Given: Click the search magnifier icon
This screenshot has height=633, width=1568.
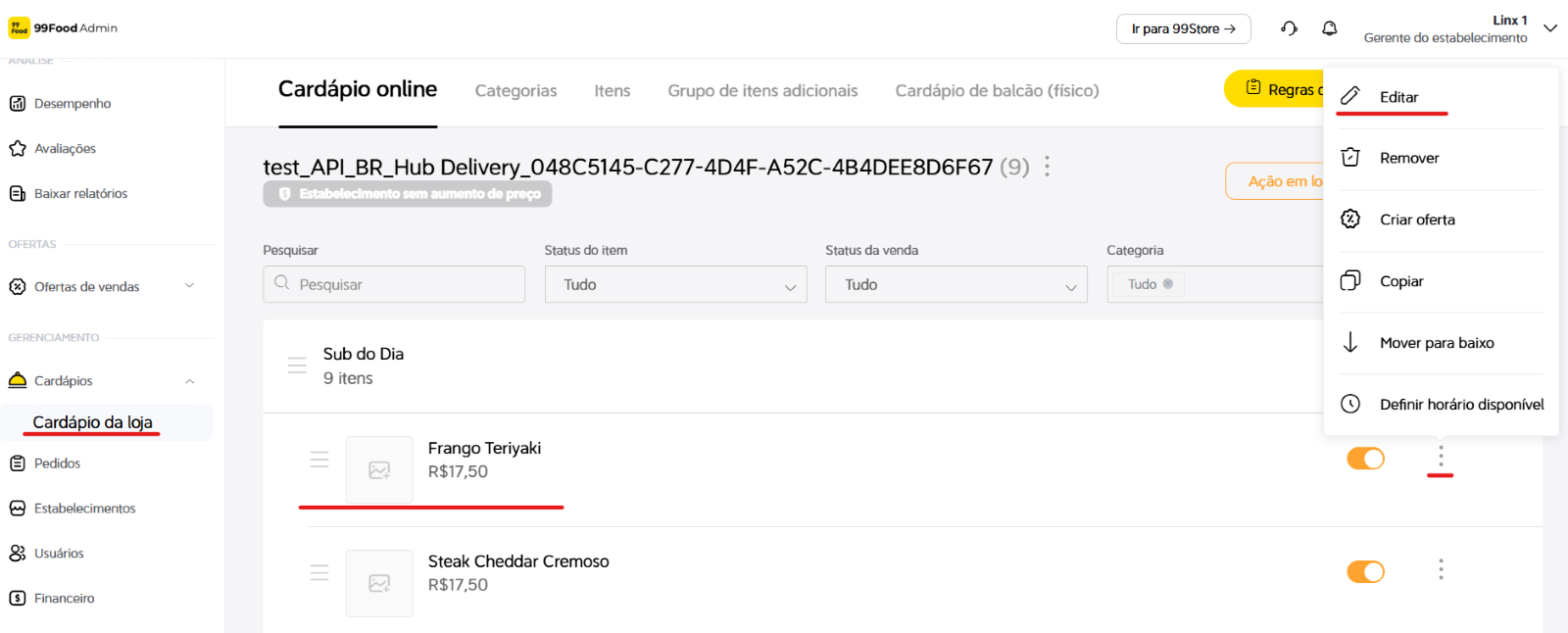Looking at the screenshot, I should (282, 283).
